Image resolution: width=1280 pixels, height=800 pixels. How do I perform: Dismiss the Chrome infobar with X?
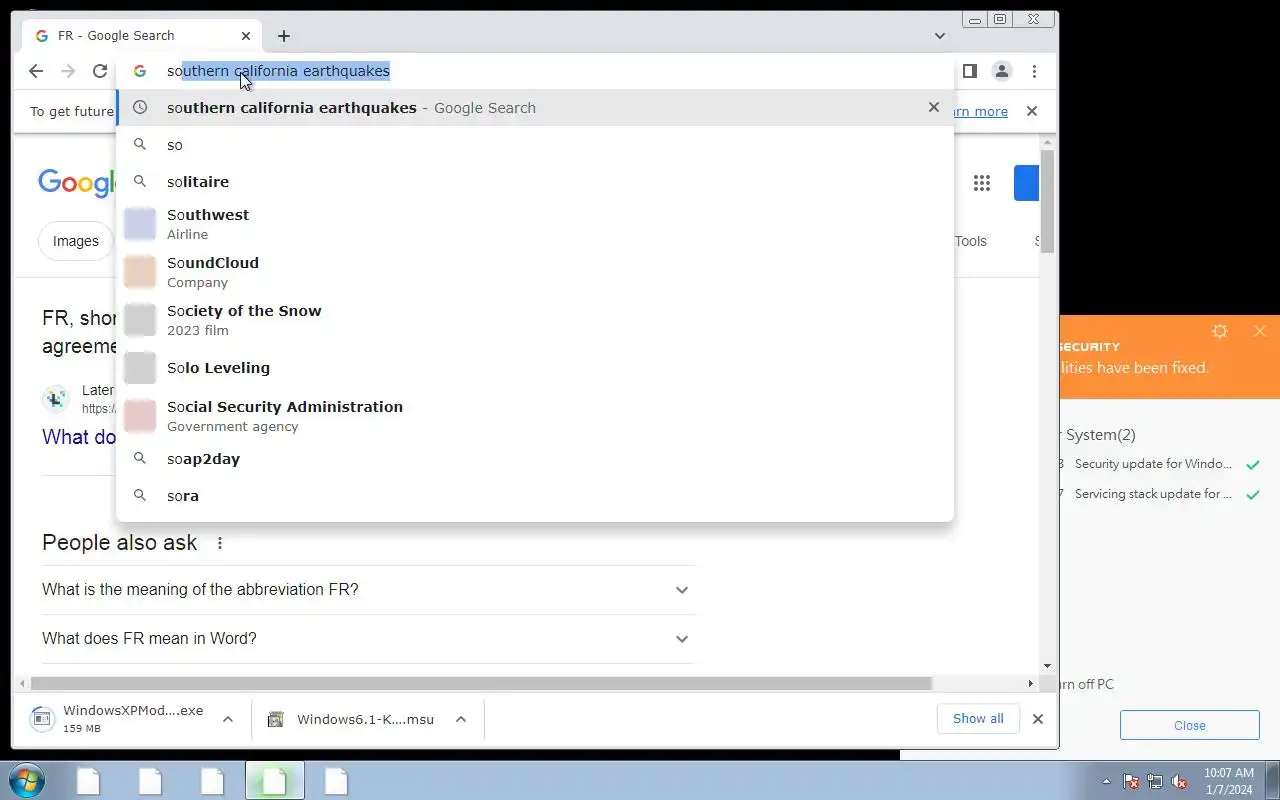coord(1032,111)
